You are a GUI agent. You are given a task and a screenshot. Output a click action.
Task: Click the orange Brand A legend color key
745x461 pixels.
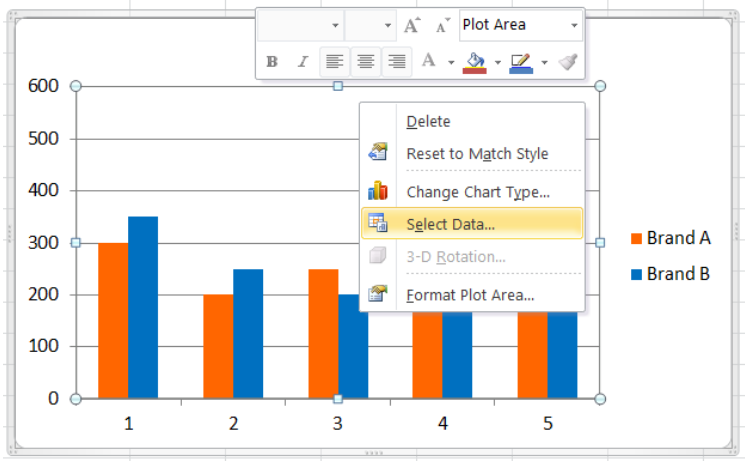point(636,238)
